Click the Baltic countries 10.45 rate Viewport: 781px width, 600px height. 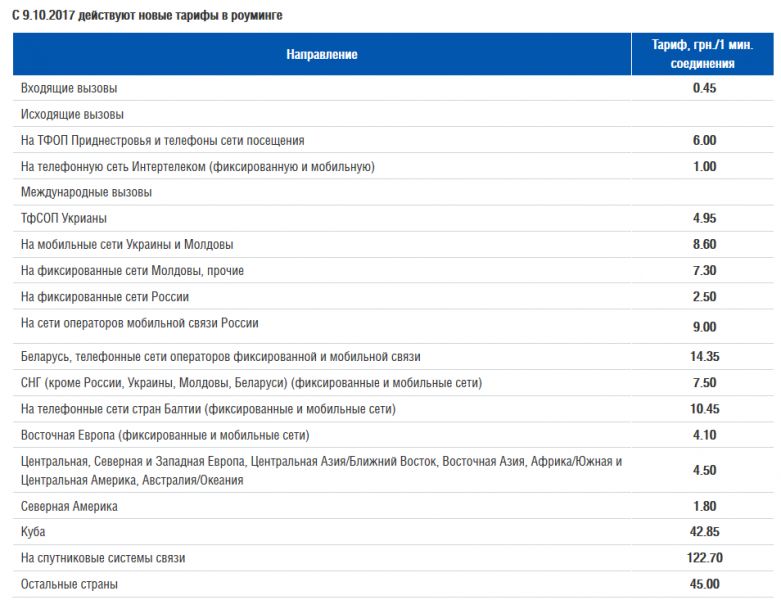(x=704, y=409)
